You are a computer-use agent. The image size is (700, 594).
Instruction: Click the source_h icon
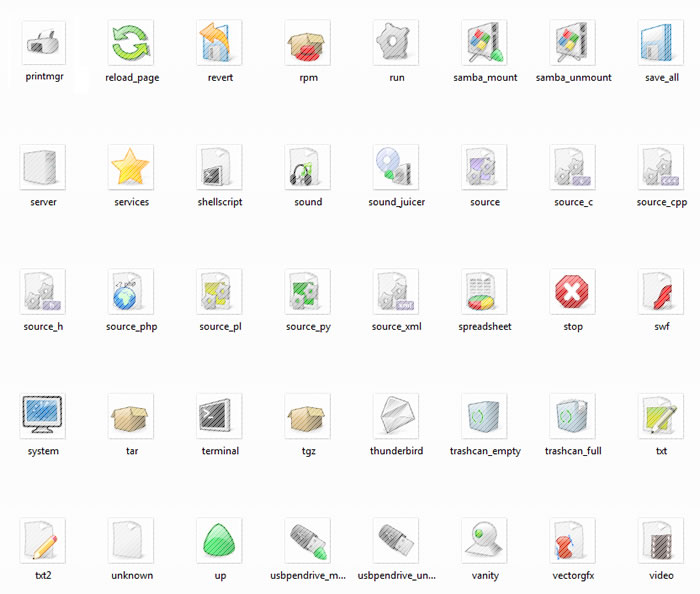42,292
